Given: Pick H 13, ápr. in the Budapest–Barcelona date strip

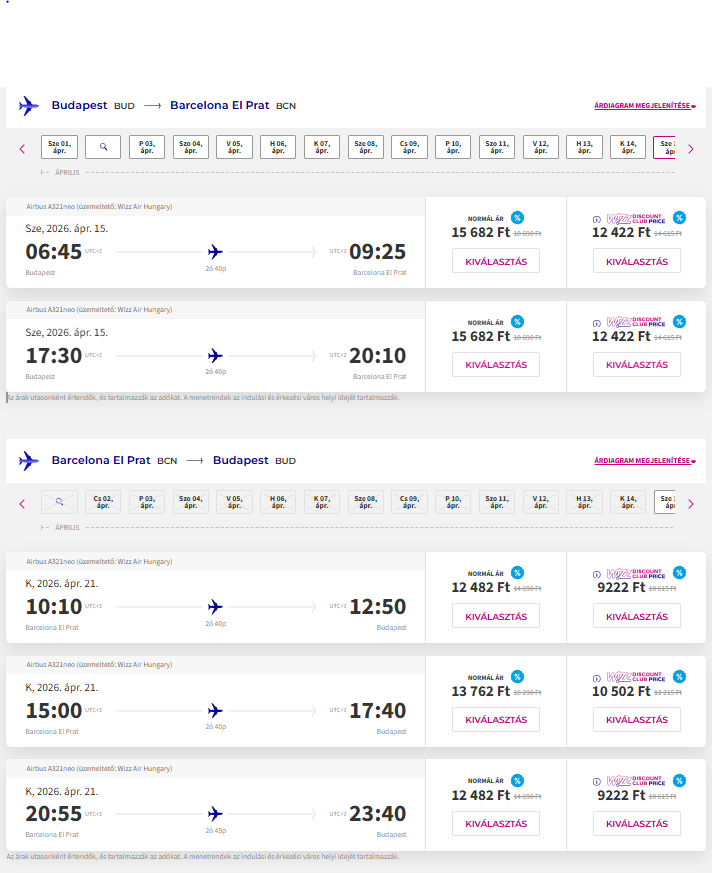Looking at the screenshot, I should point(584,147).
